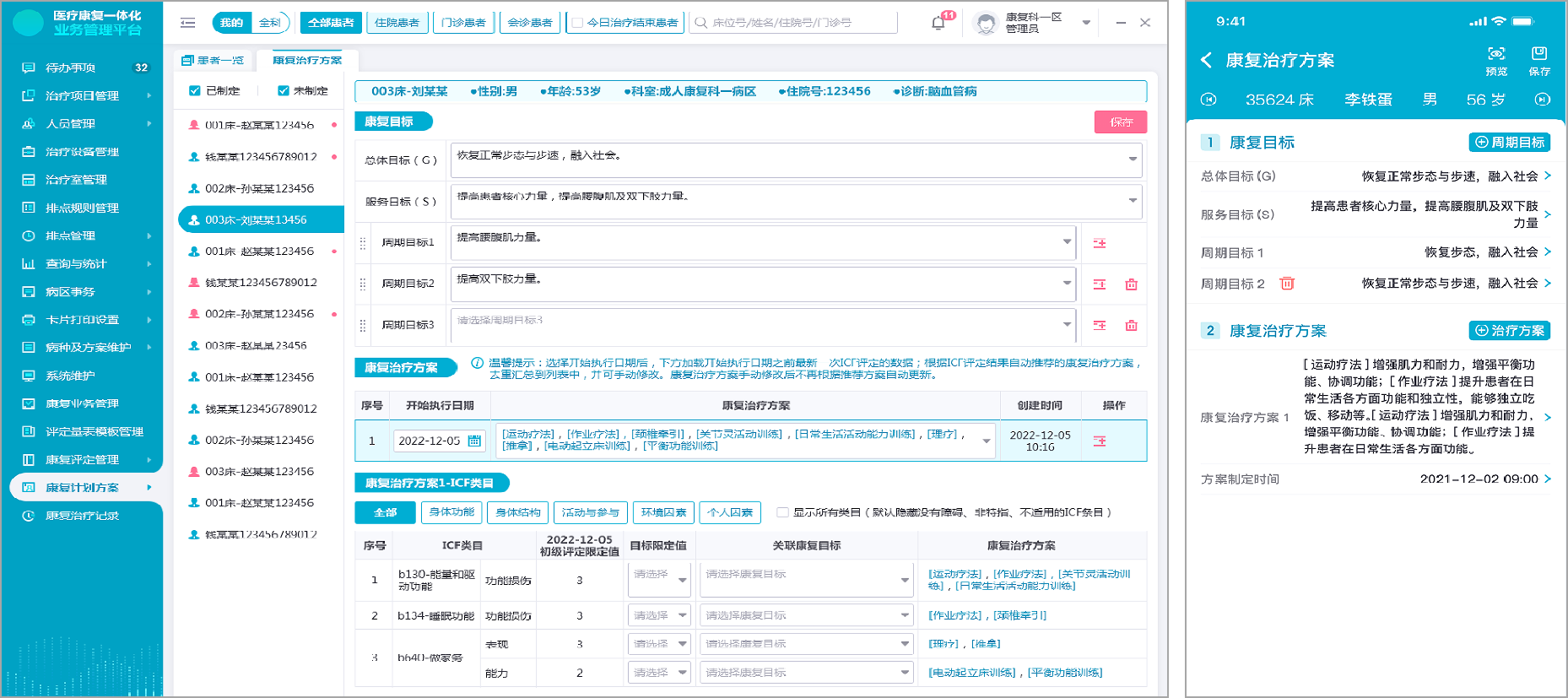Expand user account dropdown arrow

click(1086, 23)
